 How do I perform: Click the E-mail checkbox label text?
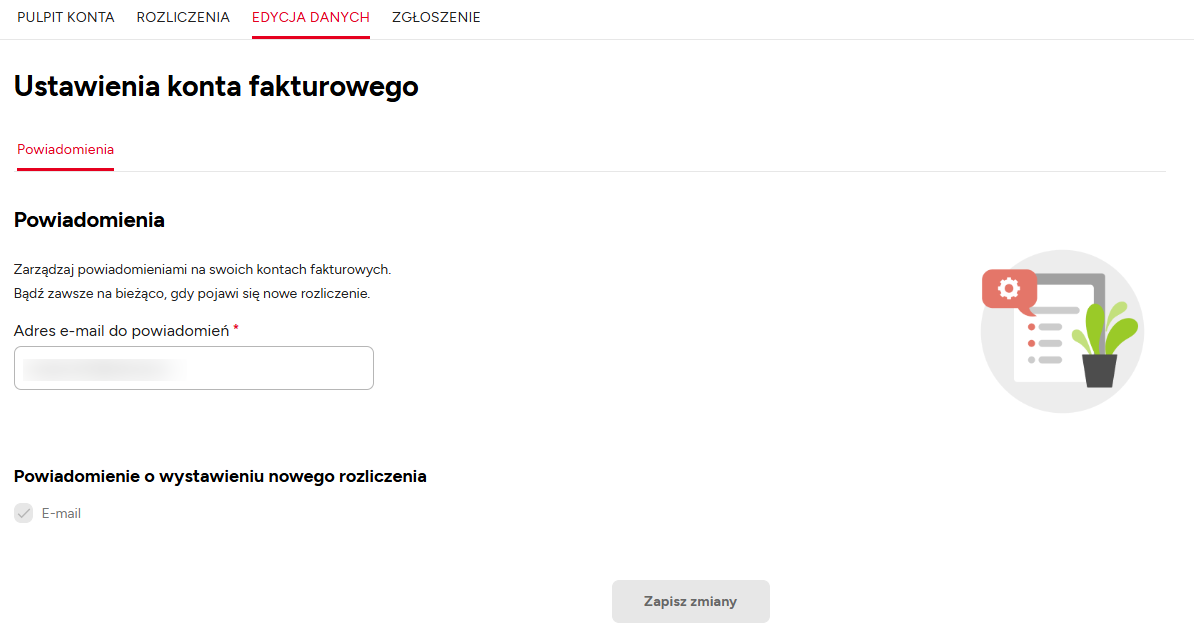point(61,513)
